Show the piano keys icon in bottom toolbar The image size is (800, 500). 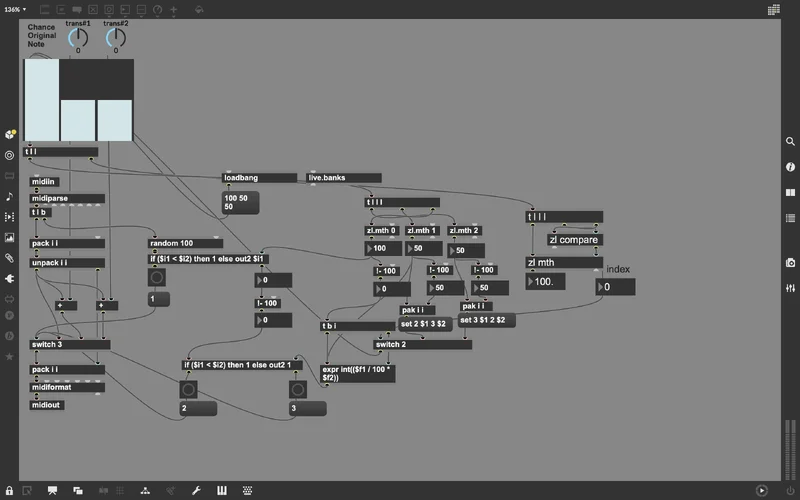tap(222, 490)
